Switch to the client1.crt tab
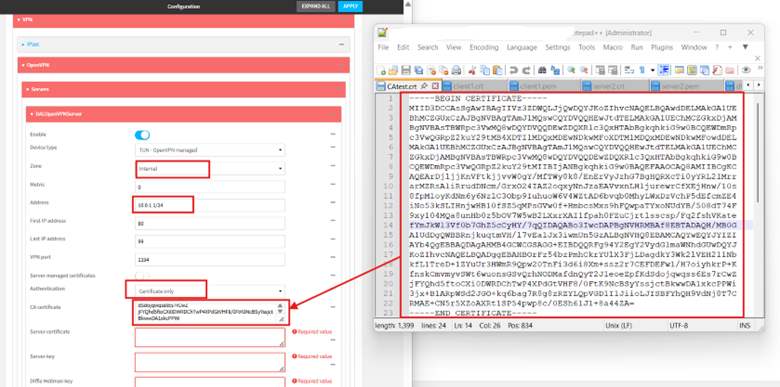Viewport: 780px width, 387px height. [x=475, y=86]
